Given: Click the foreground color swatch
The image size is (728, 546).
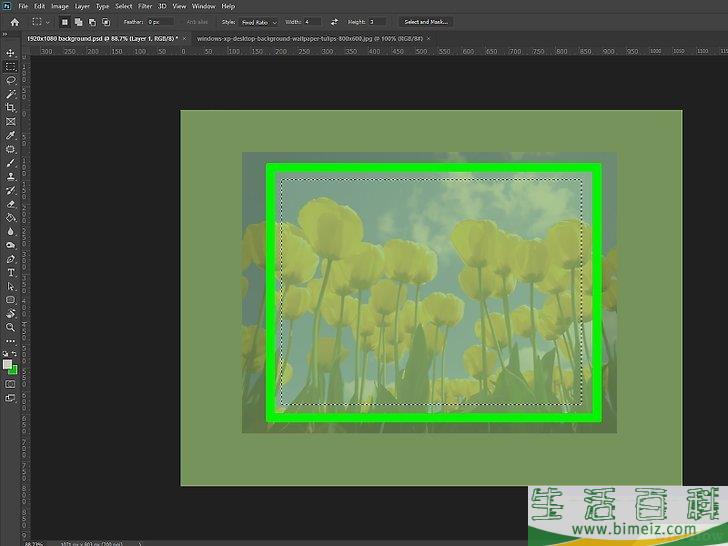Looking at the screenshot, I should point(7,364).
